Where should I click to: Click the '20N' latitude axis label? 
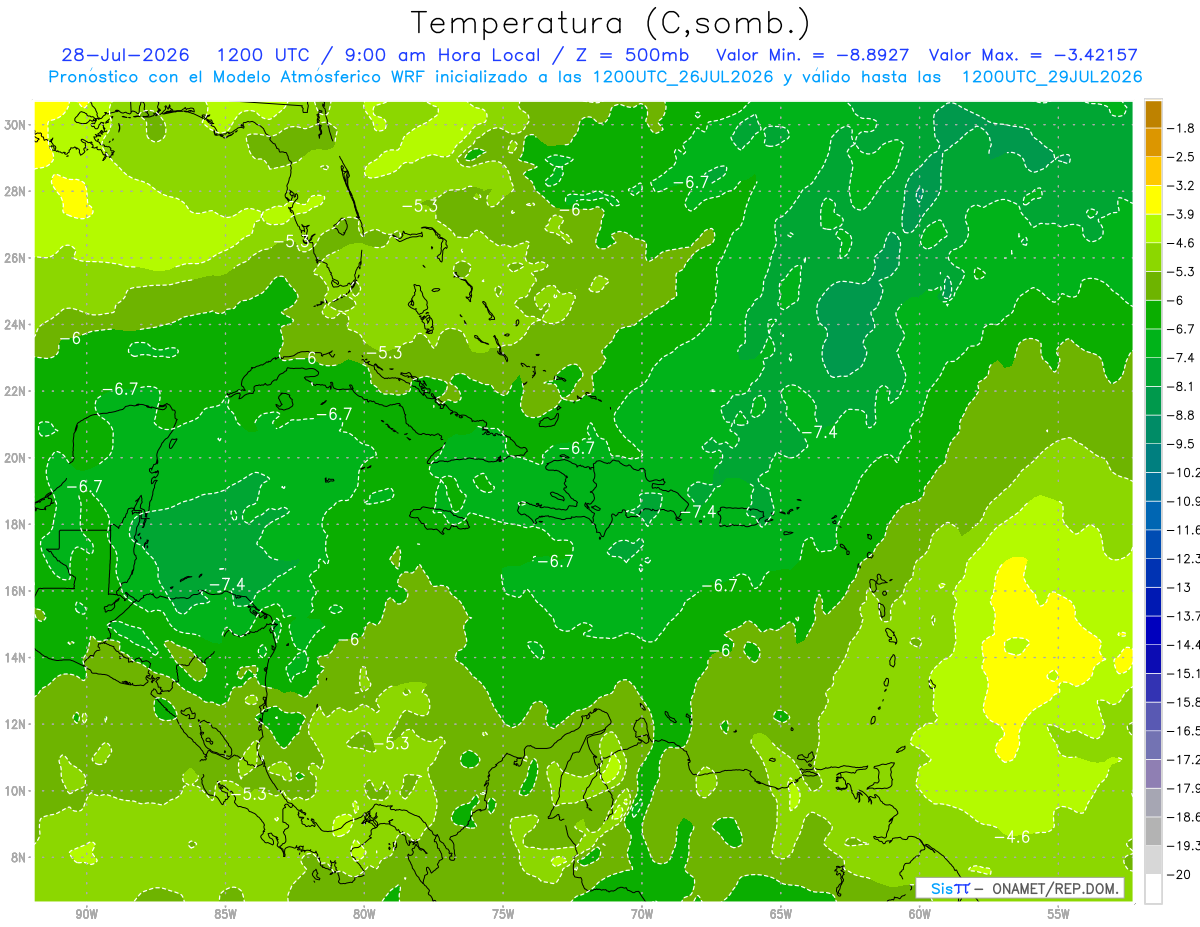[x=15, y=458]
